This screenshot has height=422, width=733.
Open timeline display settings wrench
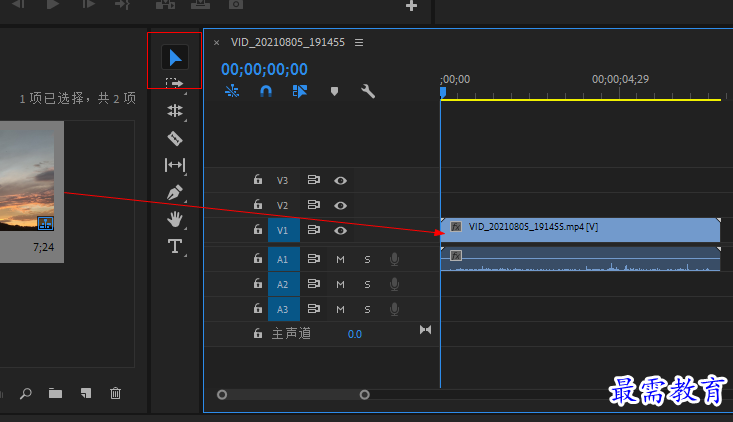(x=368, y=91)
